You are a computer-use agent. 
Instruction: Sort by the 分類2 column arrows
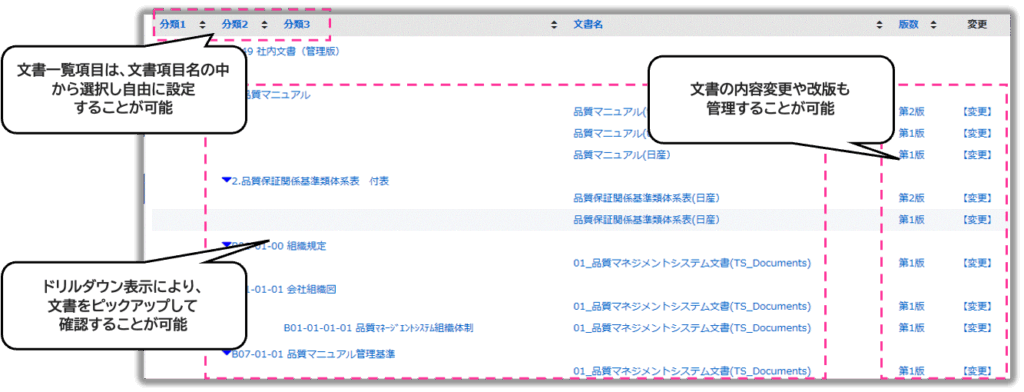click(264, 25)
